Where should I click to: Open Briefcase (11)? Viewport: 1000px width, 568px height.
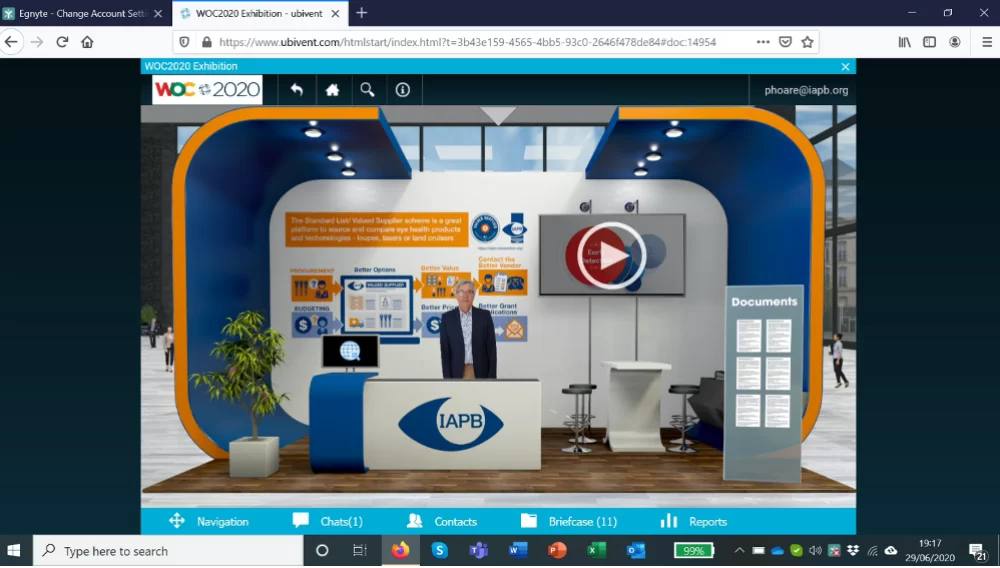pyautogui.click(x=569, y=521)
